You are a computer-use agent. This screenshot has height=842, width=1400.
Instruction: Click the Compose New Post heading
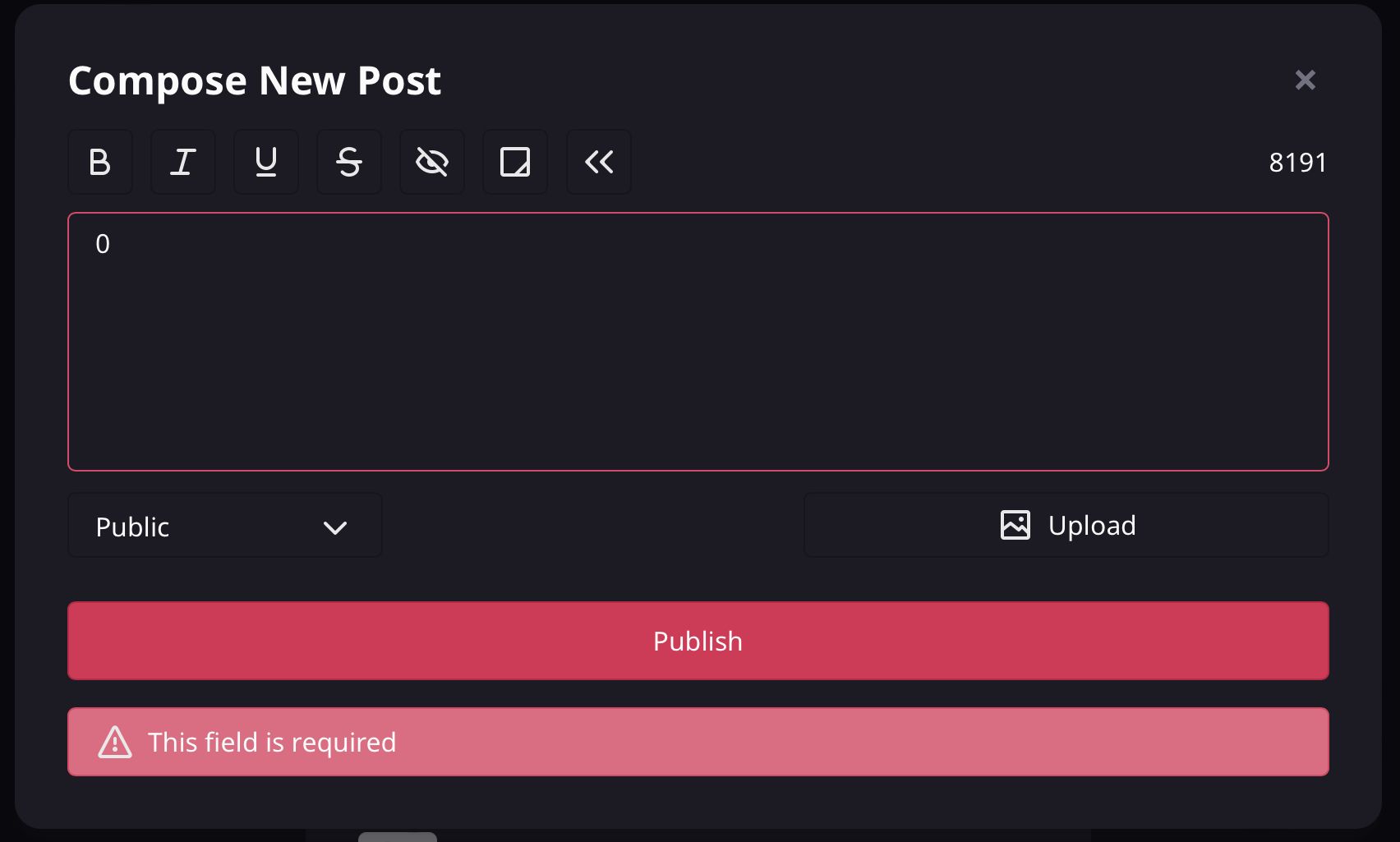click(x=255, y=81)
